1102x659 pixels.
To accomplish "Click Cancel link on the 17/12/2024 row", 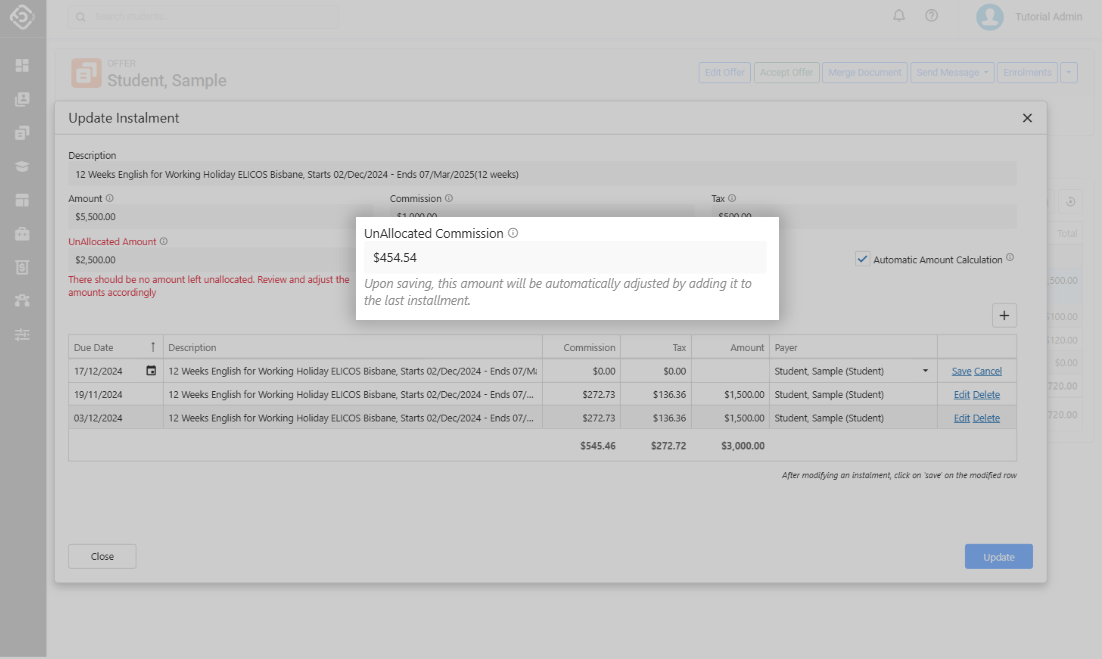I will [988, 371].
